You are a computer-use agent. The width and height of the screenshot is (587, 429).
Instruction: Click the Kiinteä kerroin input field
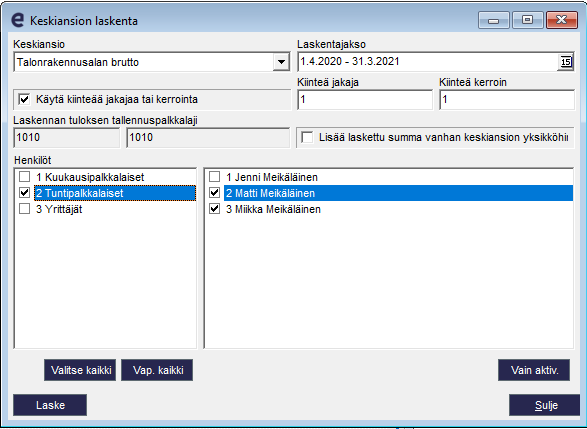[x=507, y=100]
